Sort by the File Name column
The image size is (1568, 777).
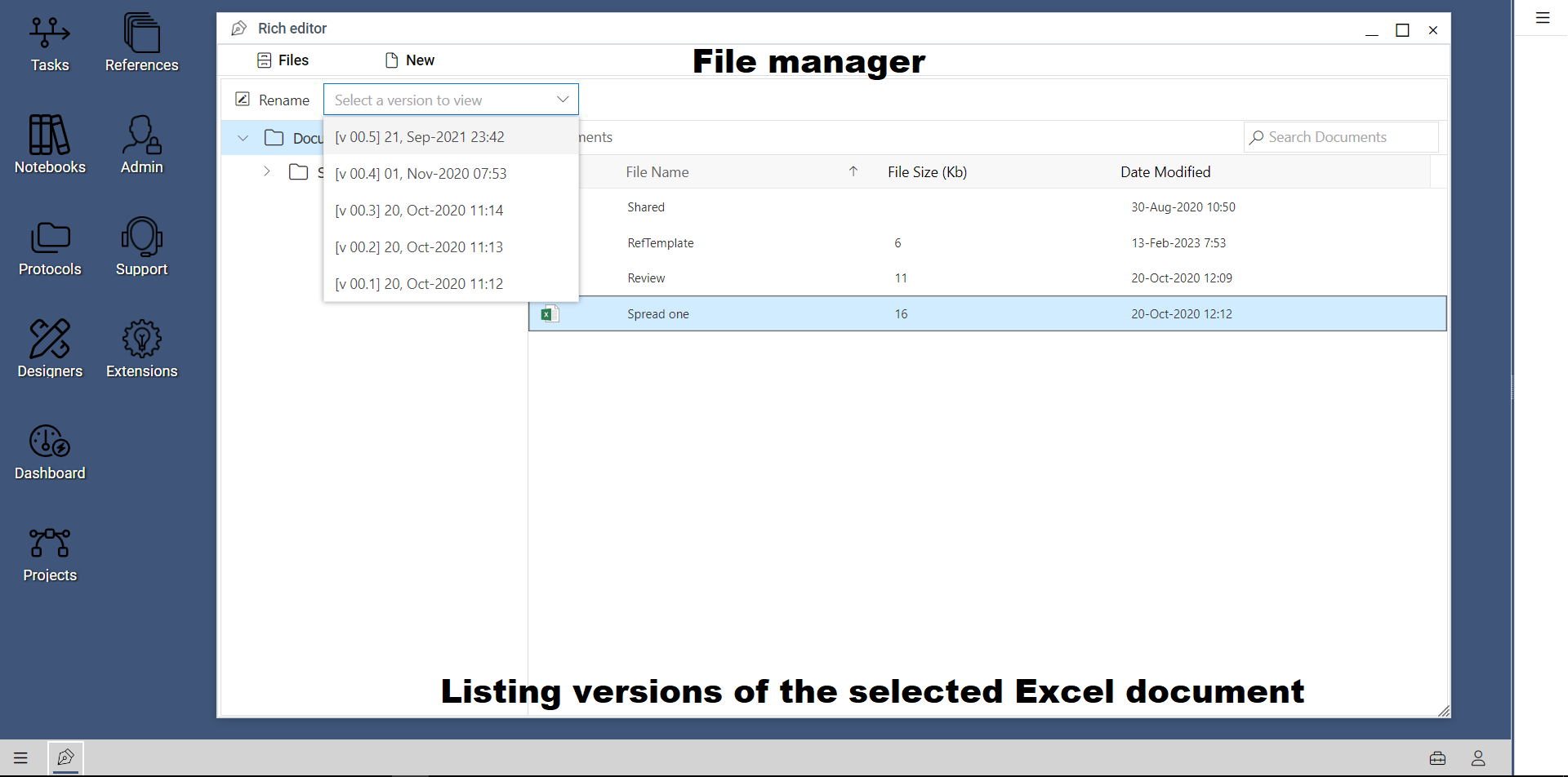click(657, 172)
